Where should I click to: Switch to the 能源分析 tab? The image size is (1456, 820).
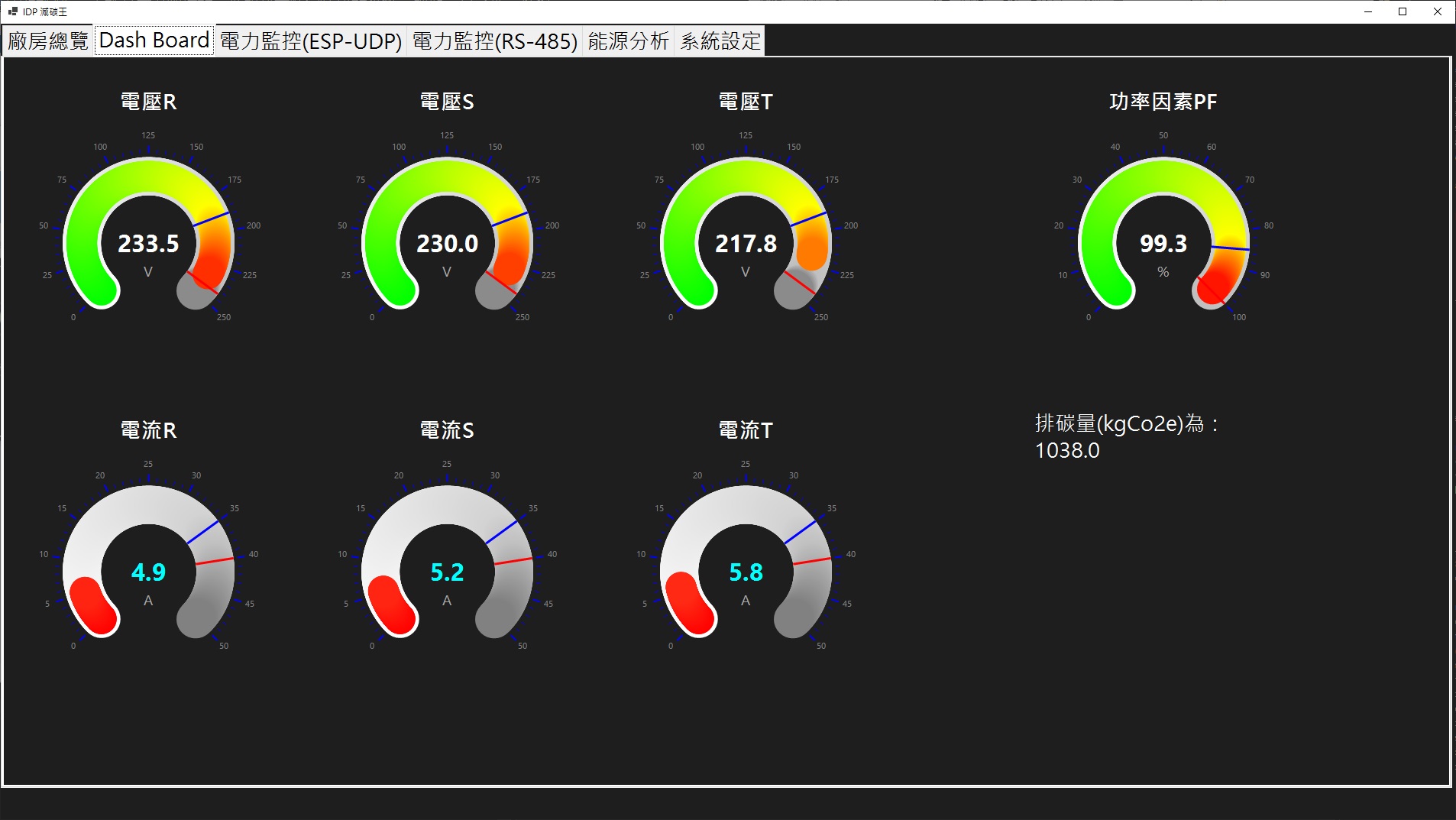[x=628, y=41]
